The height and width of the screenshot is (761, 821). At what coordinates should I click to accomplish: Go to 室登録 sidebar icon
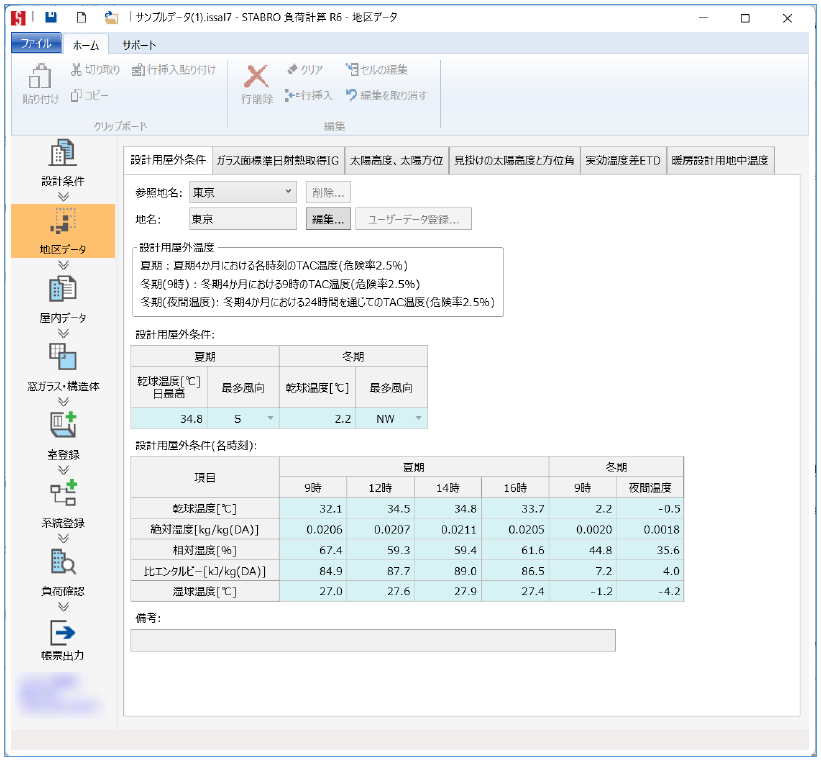(63, 426)
